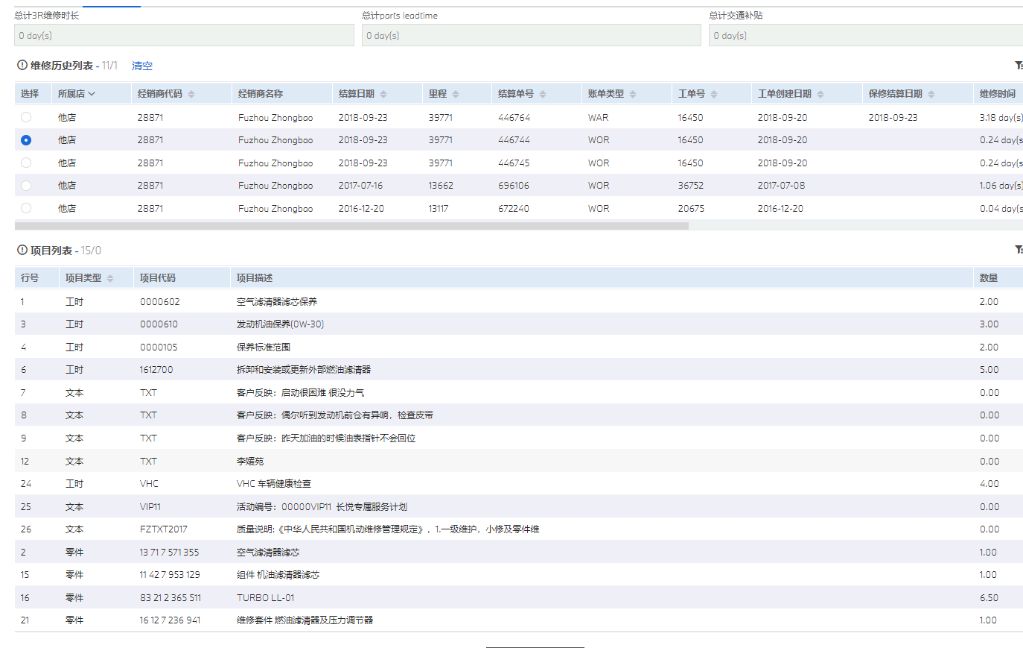
Task: Click 拆卸和安装或更新外部燃油滤清器 description
Action: point(303,369)
